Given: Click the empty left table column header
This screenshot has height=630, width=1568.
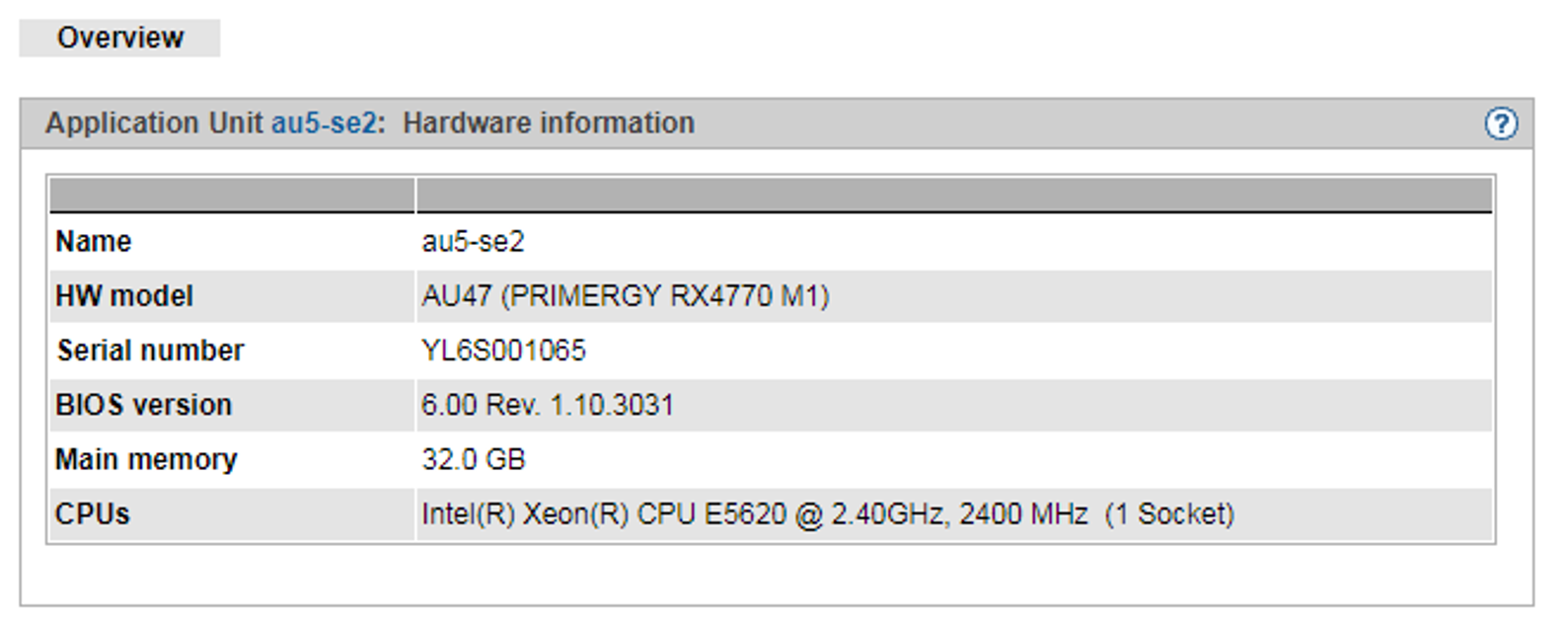Looking at the screenshot, I should [x=232, y=195].
